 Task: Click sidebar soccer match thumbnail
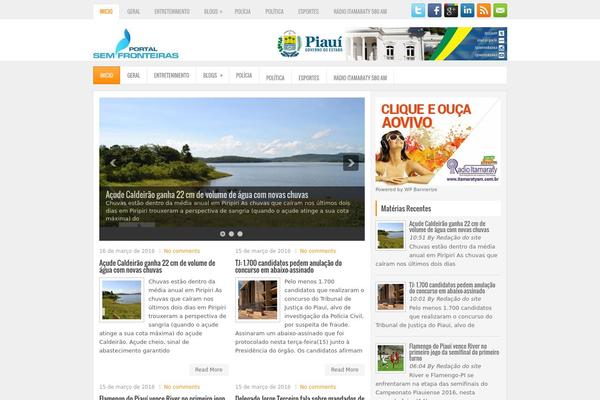[390, 358]
